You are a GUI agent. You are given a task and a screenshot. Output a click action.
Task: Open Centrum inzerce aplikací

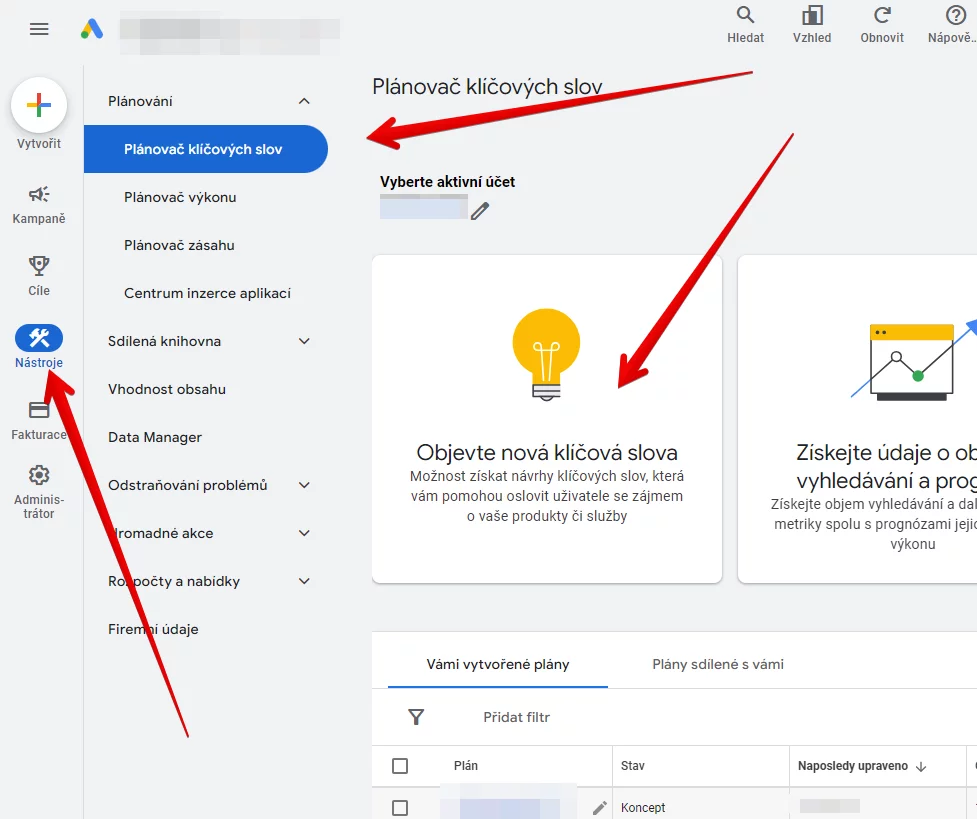tap(207, 293)
